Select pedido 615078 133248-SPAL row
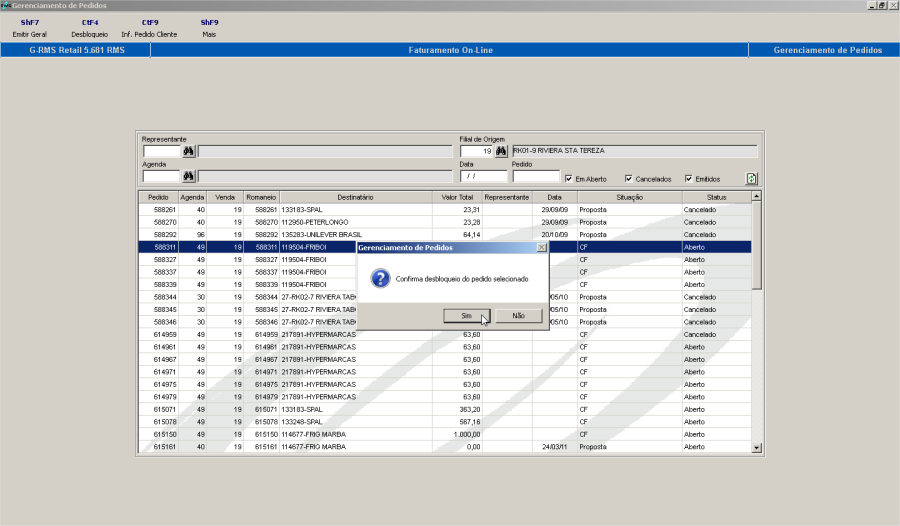Screen dimensions: 900x526 click(445, 422)
